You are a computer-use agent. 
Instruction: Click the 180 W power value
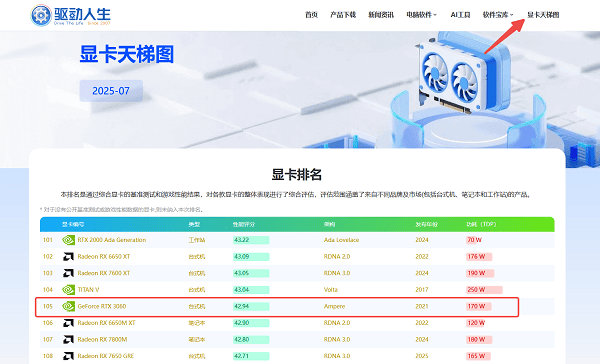pyautogui.click(x=476, y=340)
